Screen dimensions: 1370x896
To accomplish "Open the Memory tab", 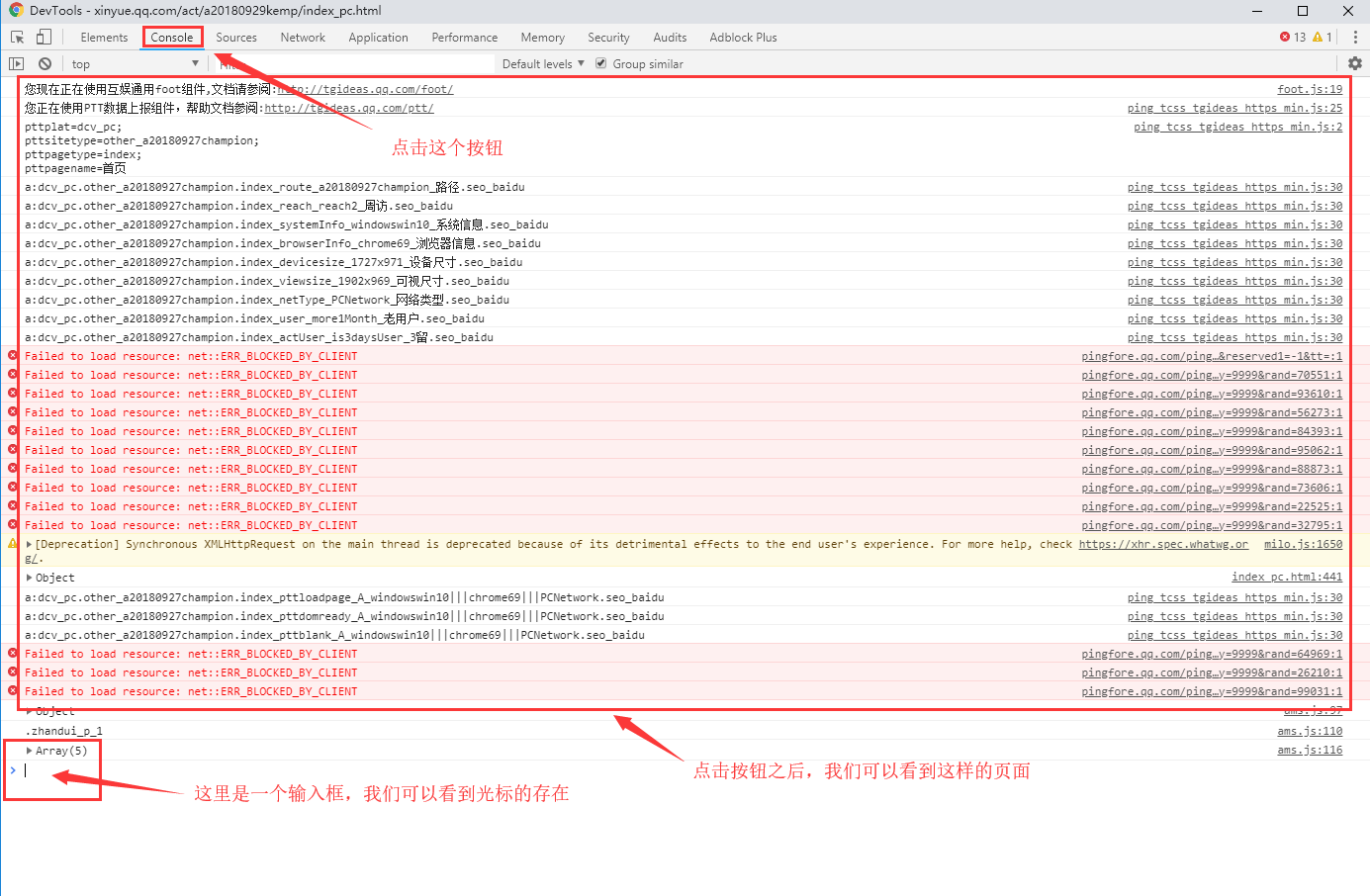I will (x=543, y=38).
